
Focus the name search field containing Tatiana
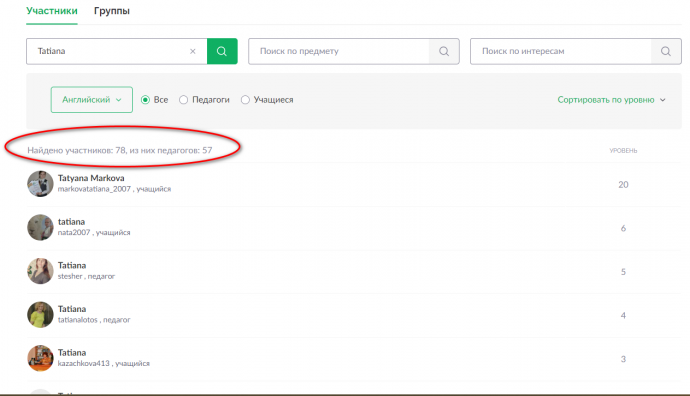click(x=117, y=51)
